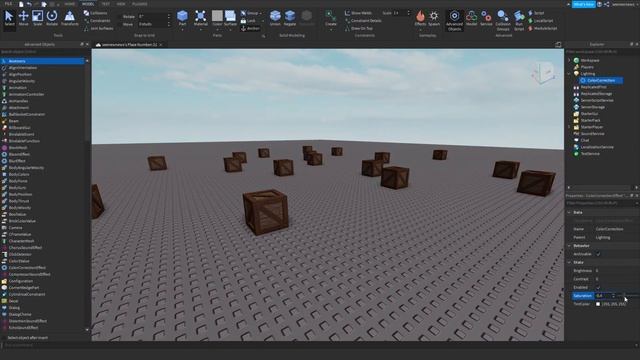Screen dimensions: 640x360
Task: Switch to the PLUGINS ribbon tab
Action: pyautogui.click(x=140, y=4)
